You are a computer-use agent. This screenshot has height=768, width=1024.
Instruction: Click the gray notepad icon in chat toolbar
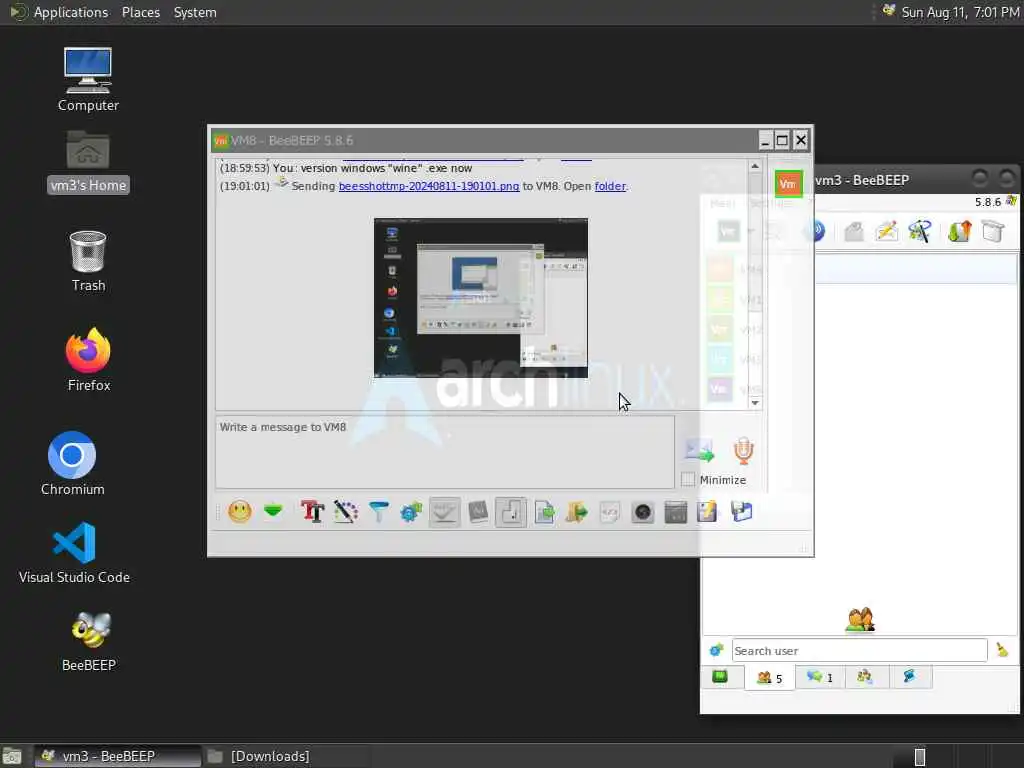[478, 511]
